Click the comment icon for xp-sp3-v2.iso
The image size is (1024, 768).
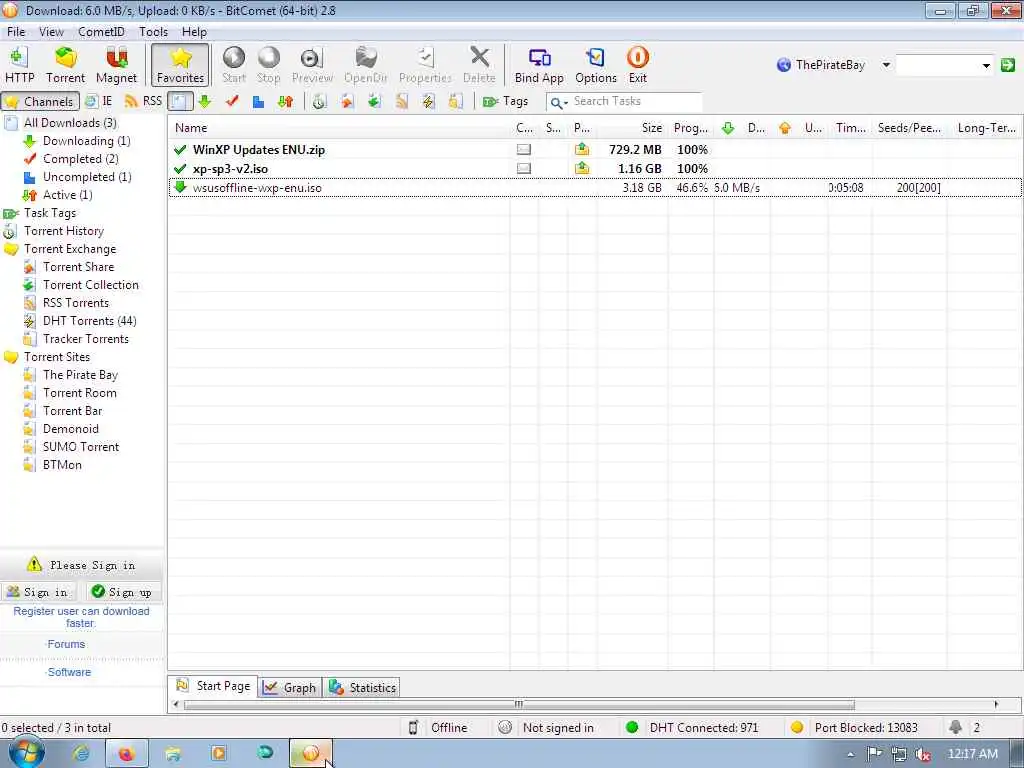pos(523,168)
